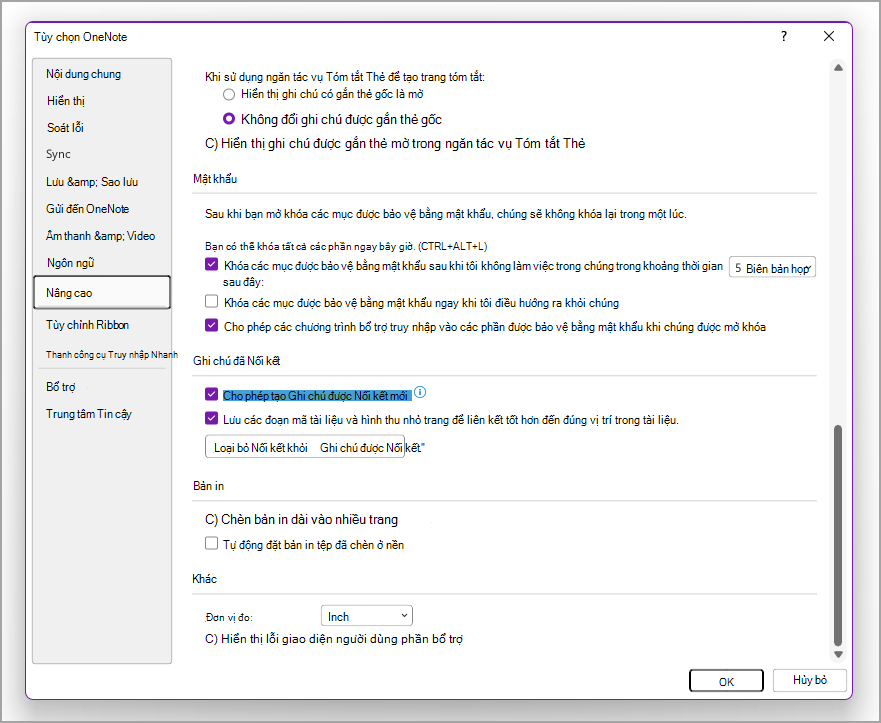Toggle Cho phép các chương trình bổ trợ truy nhập
881x723 pixels.
[x=211, y=325]
